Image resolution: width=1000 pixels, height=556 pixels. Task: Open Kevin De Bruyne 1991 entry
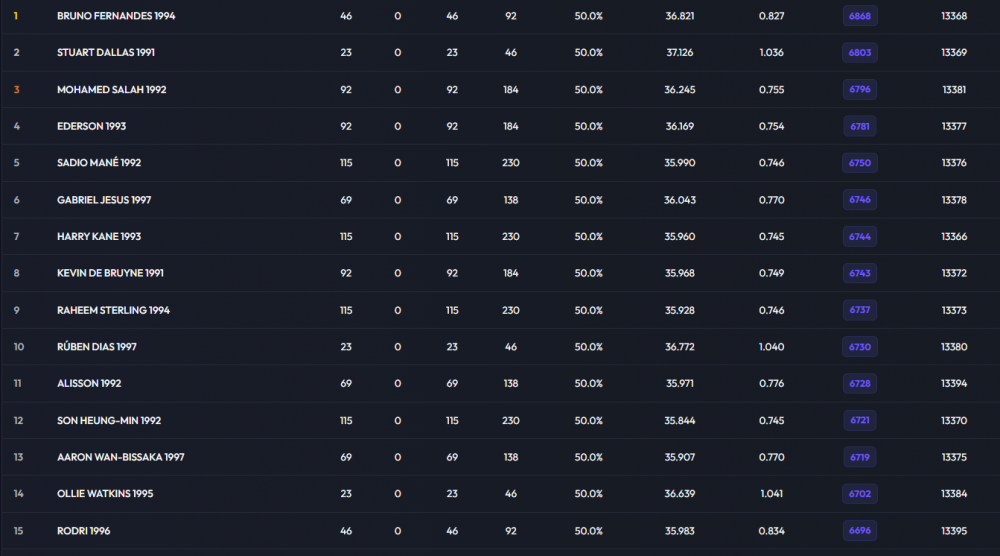click(x=110, y=273)
